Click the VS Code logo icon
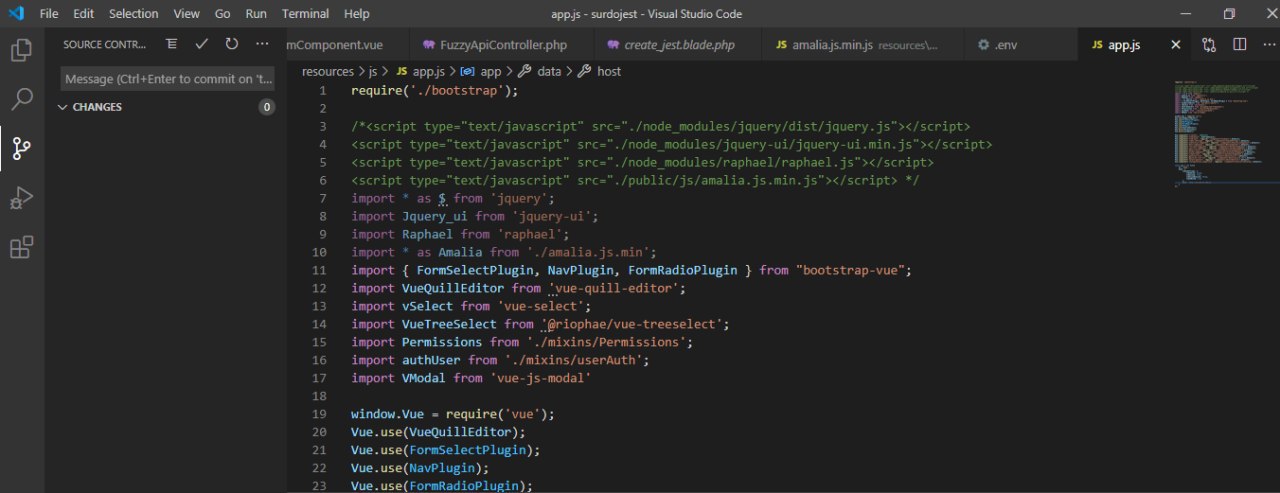Viewport: 1280px width, 493px height. [x=16, y=14]
